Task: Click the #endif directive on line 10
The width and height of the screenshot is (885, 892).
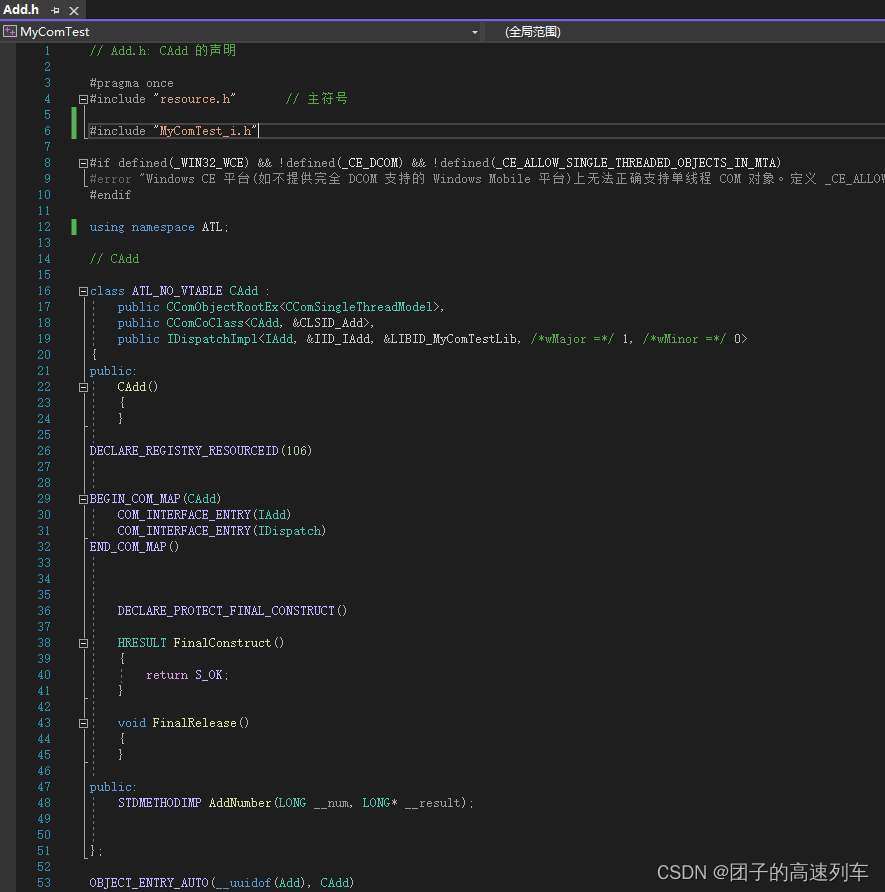Action: tap(110, 195)
